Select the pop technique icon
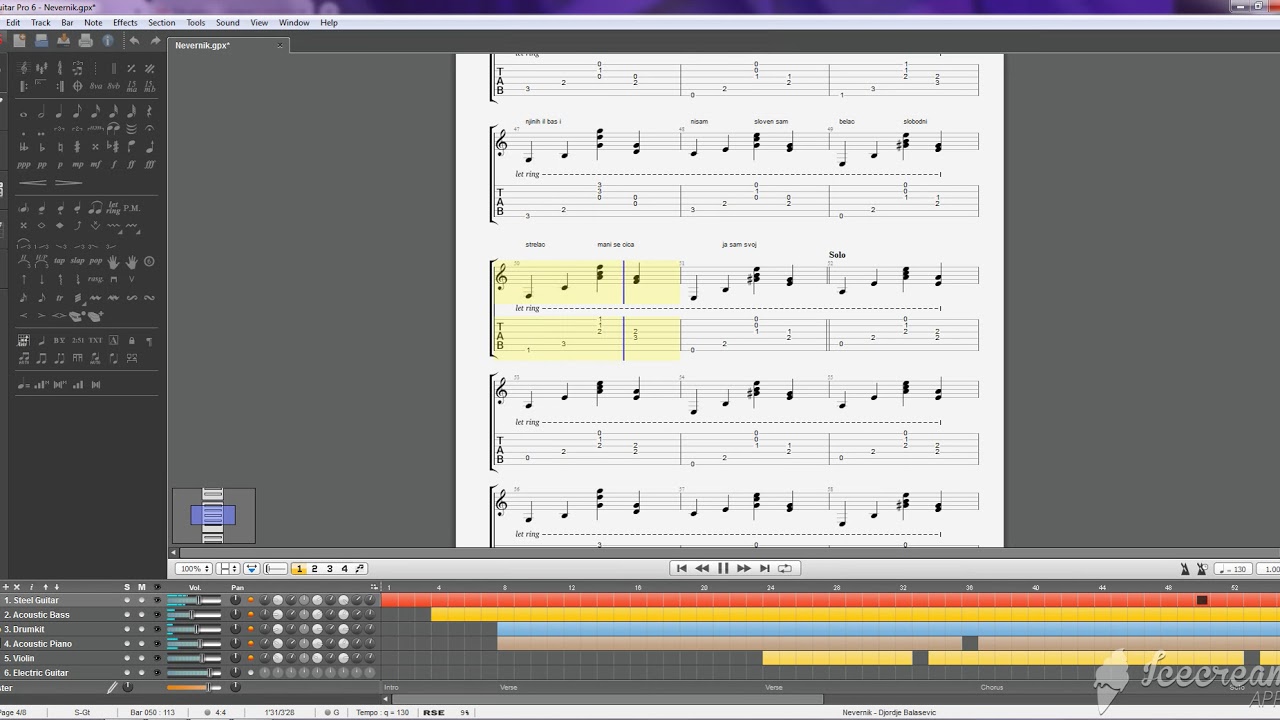This screenshot has width=1280, height=720. click(x=95, y=261)
